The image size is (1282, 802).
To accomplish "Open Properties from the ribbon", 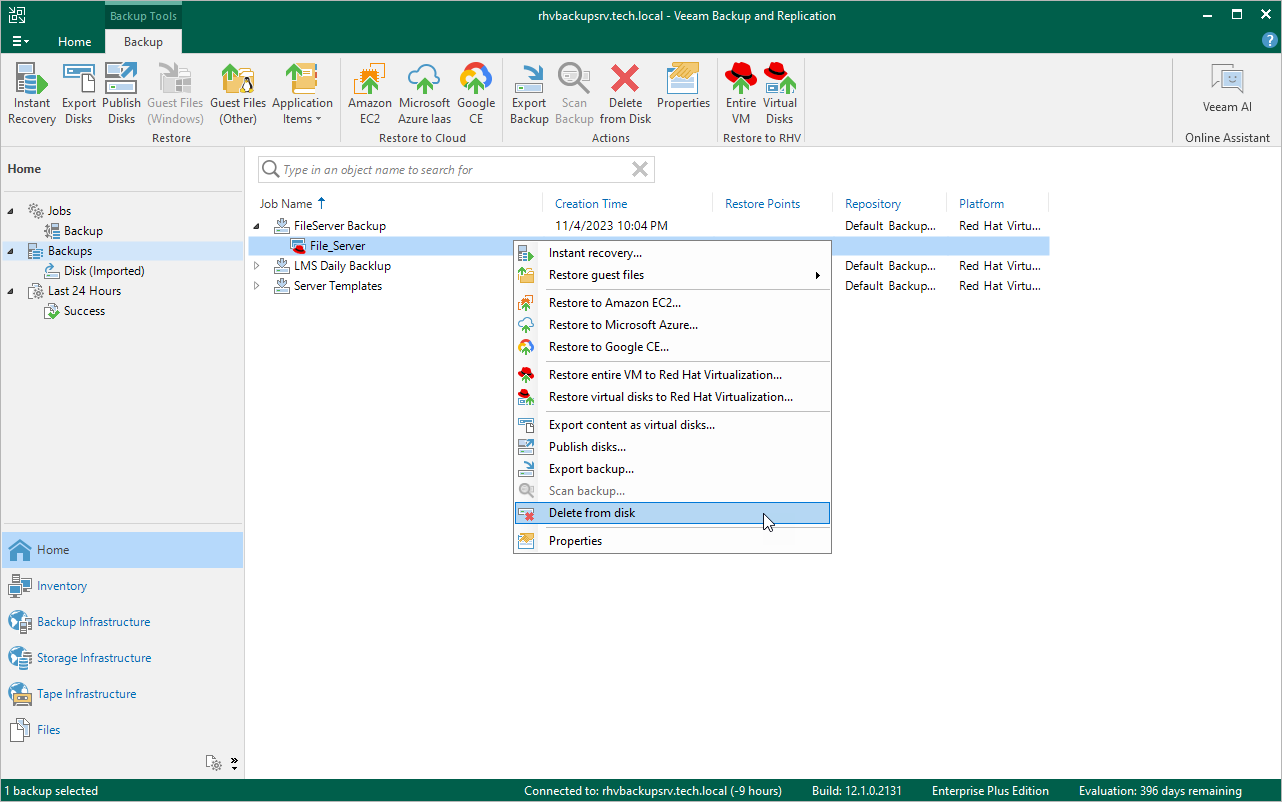I will click(683, 86).
